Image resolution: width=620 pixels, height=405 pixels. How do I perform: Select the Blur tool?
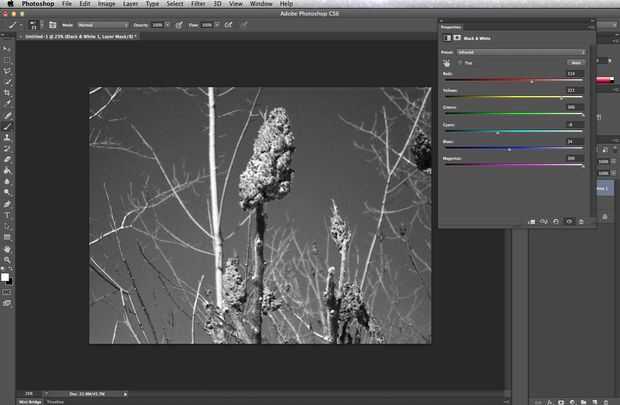click(7, 182)
